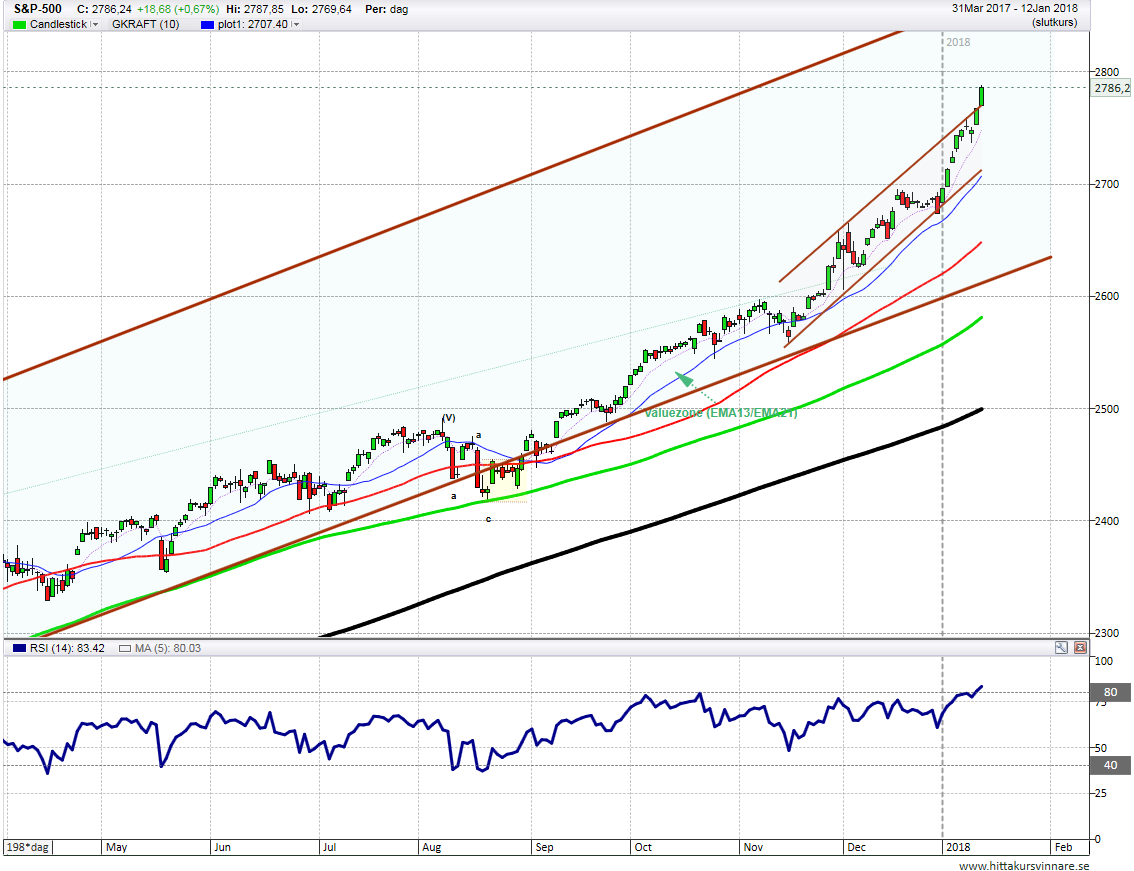
Task: Click the 2400 price axis label
Action: pos(1107,521)
